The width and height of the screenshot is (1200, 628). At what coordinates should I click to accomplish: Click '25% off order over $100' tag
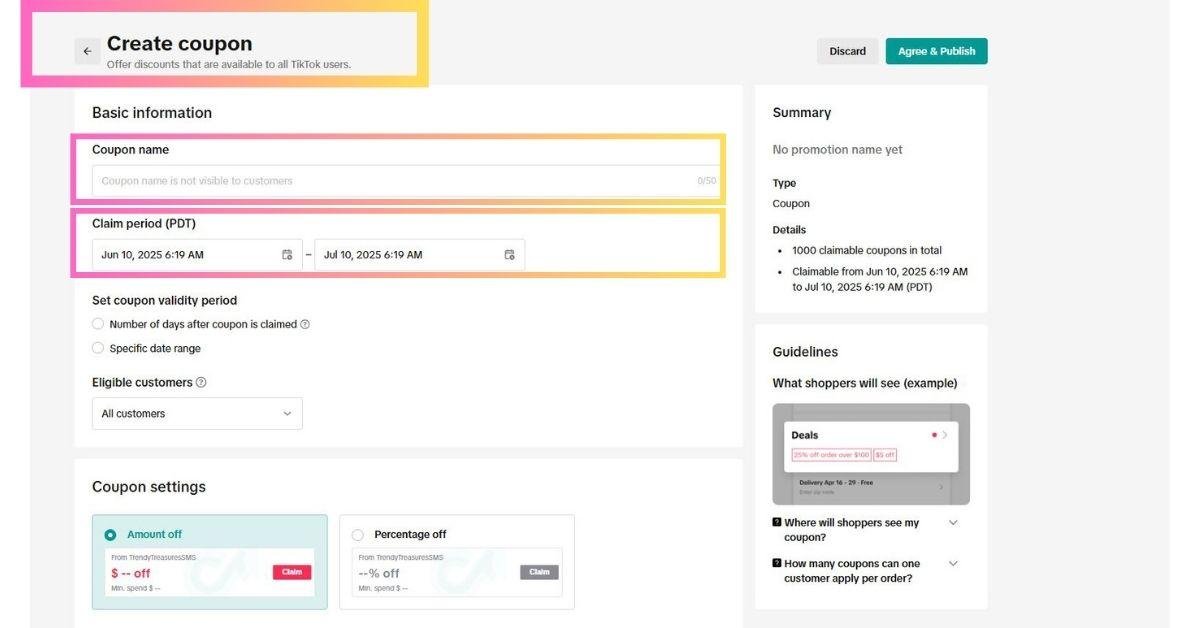830,455
